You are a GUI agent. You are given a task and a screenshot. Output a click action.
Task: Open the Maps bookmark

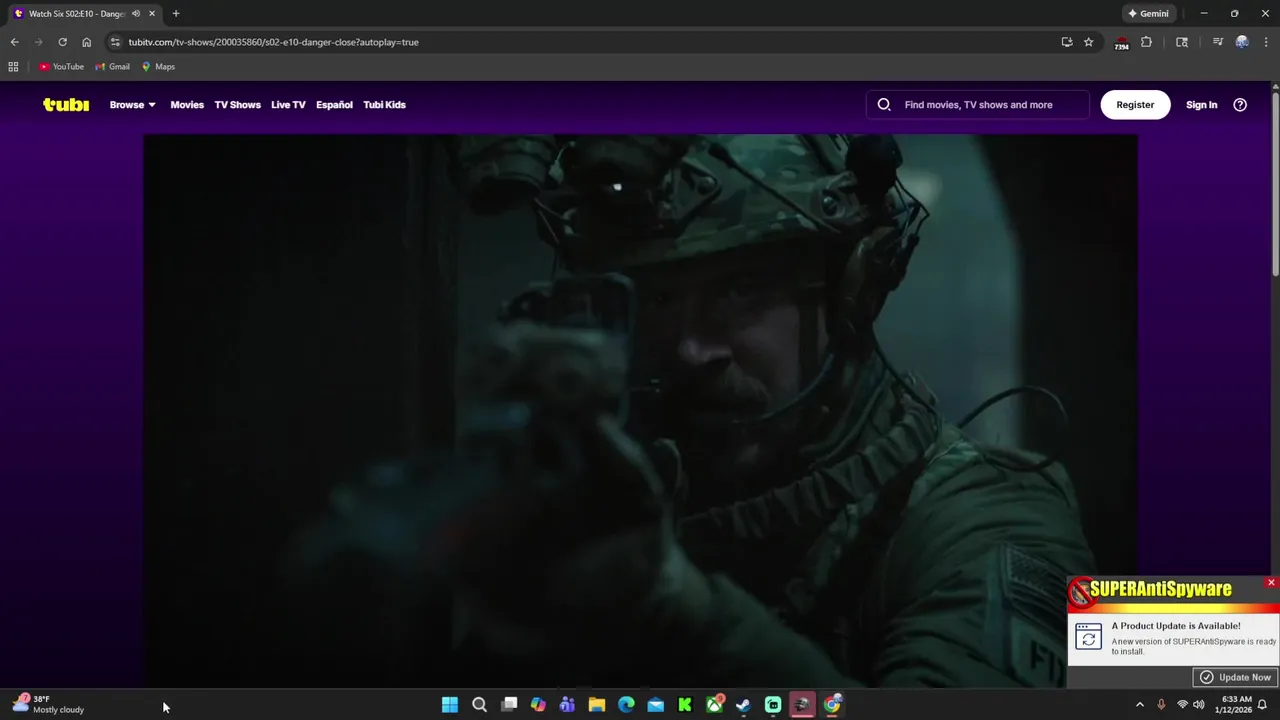pyautogui.click(x=159, y=67)
